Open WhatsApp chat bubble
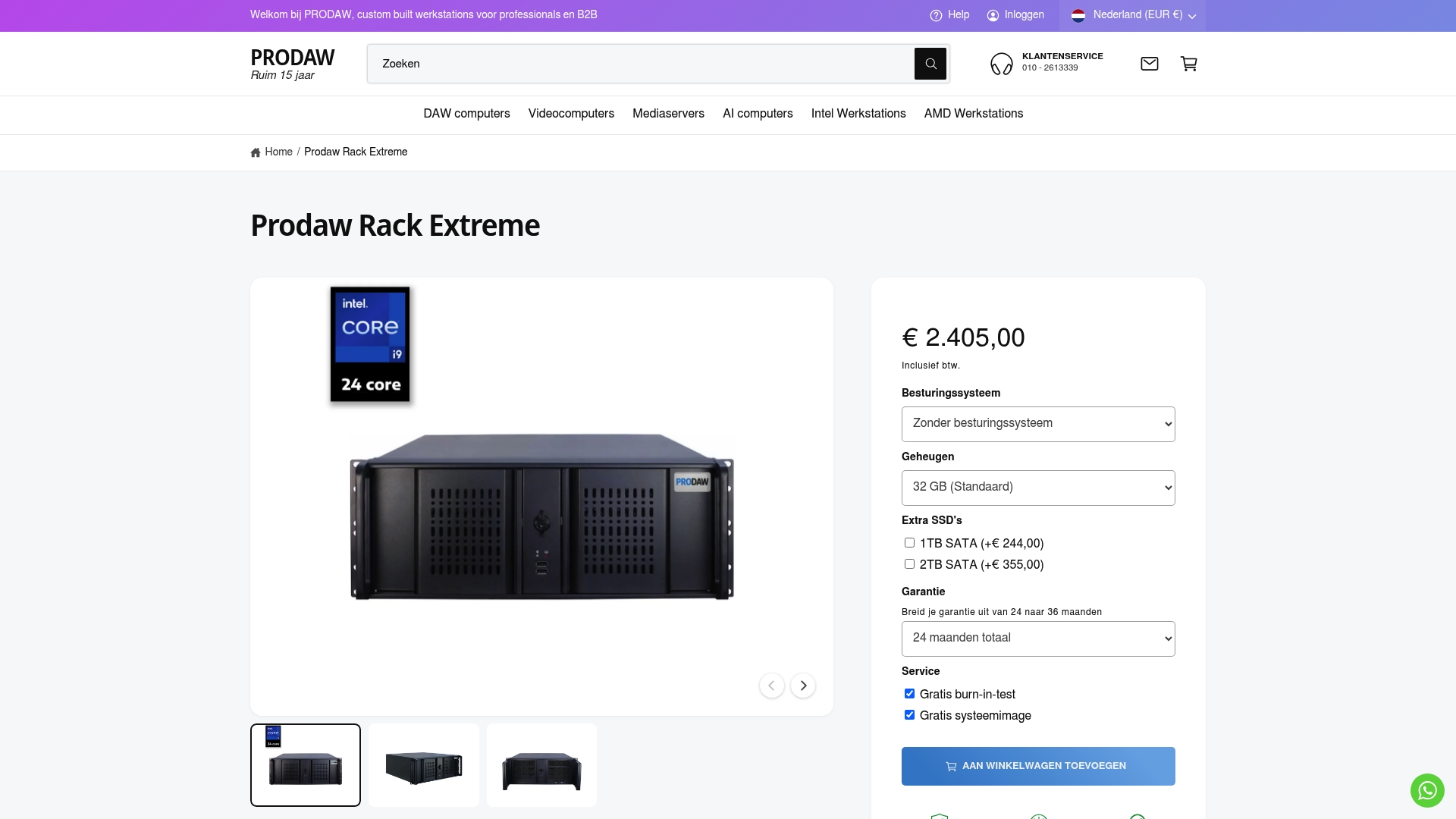This screenshot has width=1456, height=819. click(1427, 790)
